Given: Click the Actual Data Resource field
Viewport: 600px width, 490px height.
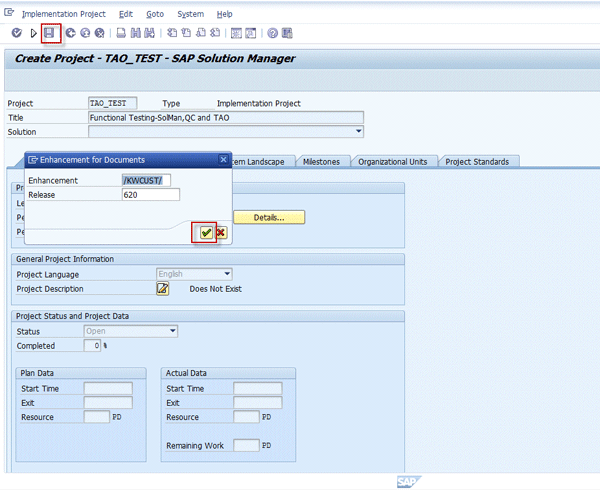Looking at the screenshot, I should (246, 417).
